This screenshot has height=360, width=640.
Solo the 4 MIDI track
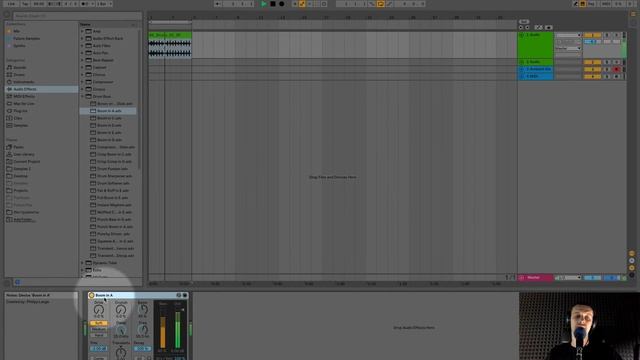click(607, 76)
